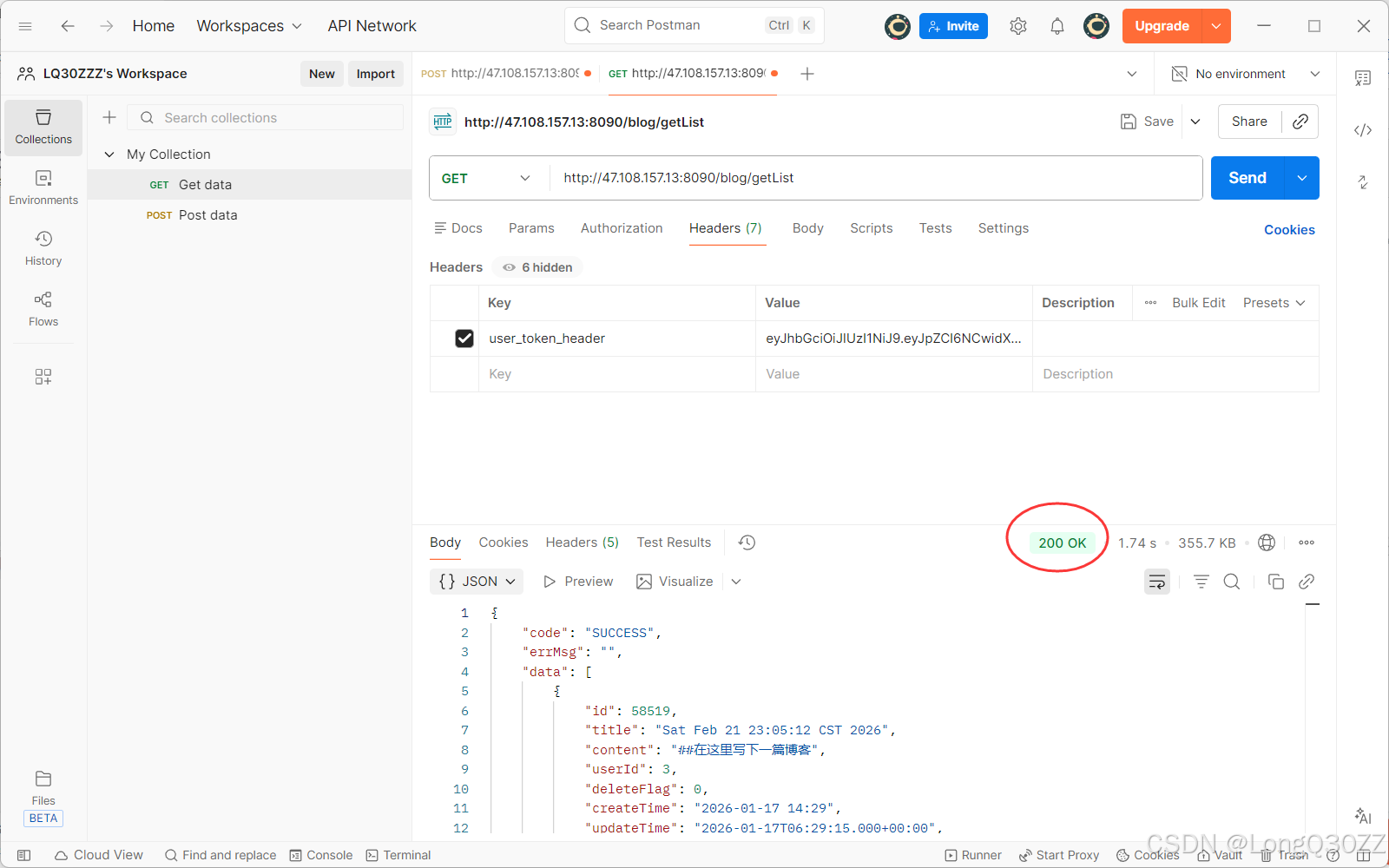Click the Invite button
The height and width of the screenshot is (868, 1389).
pyautogui.click(x=953, y=26)
